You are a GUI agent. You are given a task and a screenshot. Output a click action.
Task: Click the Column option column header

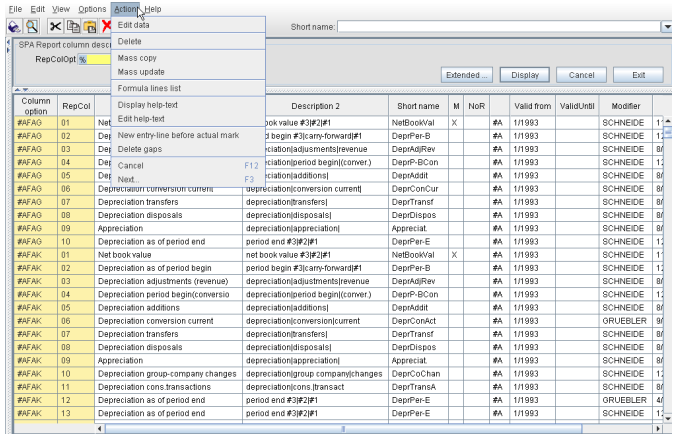pos(36,106)
